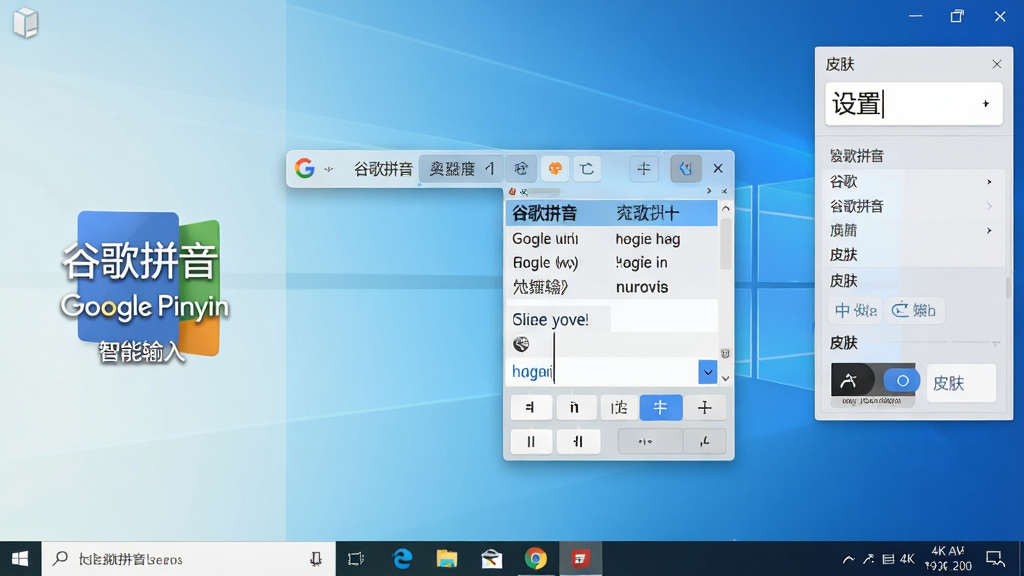Click the button with the curved C arrow icon
The height and width of the screenshot is (576, 1024).
(x=914, y=310)
